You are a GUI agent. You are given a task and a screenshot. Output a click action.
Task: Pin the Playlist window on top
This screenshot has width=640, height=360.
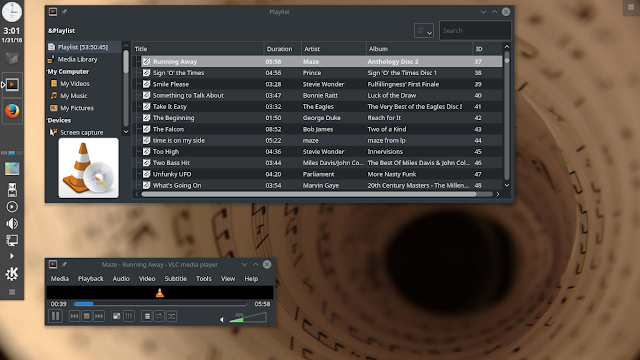pos(64,12)
